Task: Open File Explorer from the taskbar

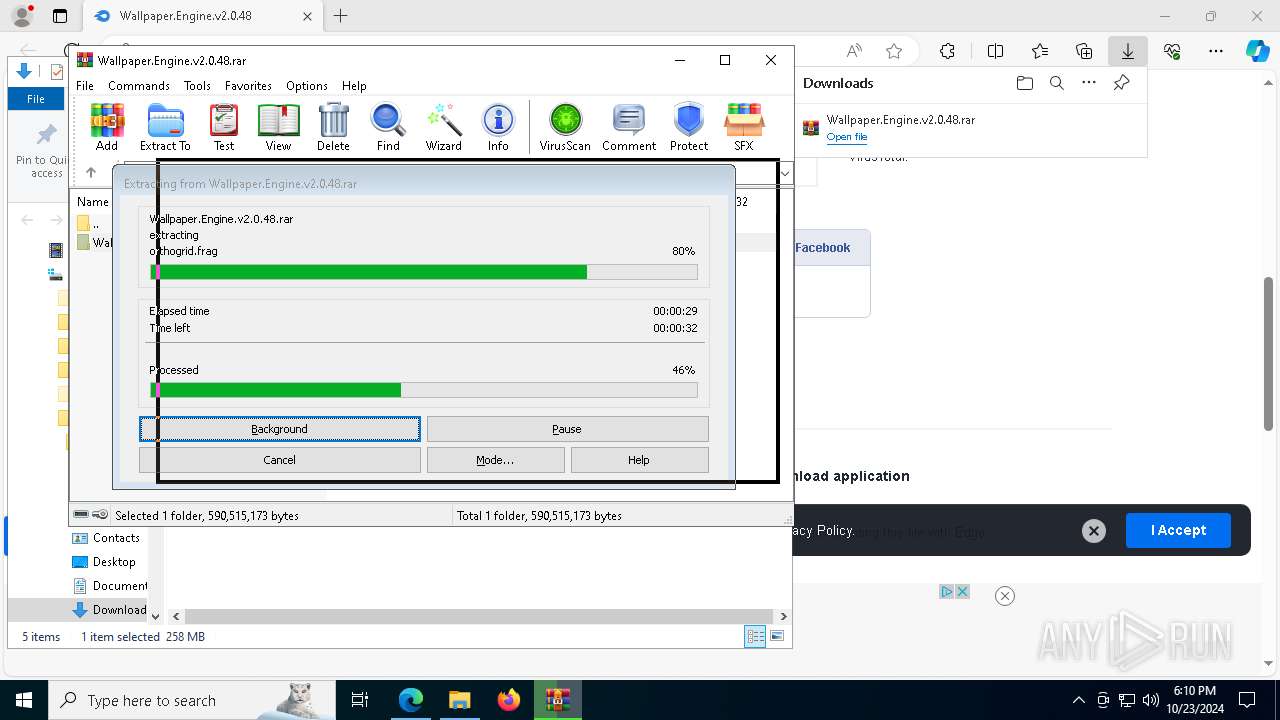Action: [459, 700]
